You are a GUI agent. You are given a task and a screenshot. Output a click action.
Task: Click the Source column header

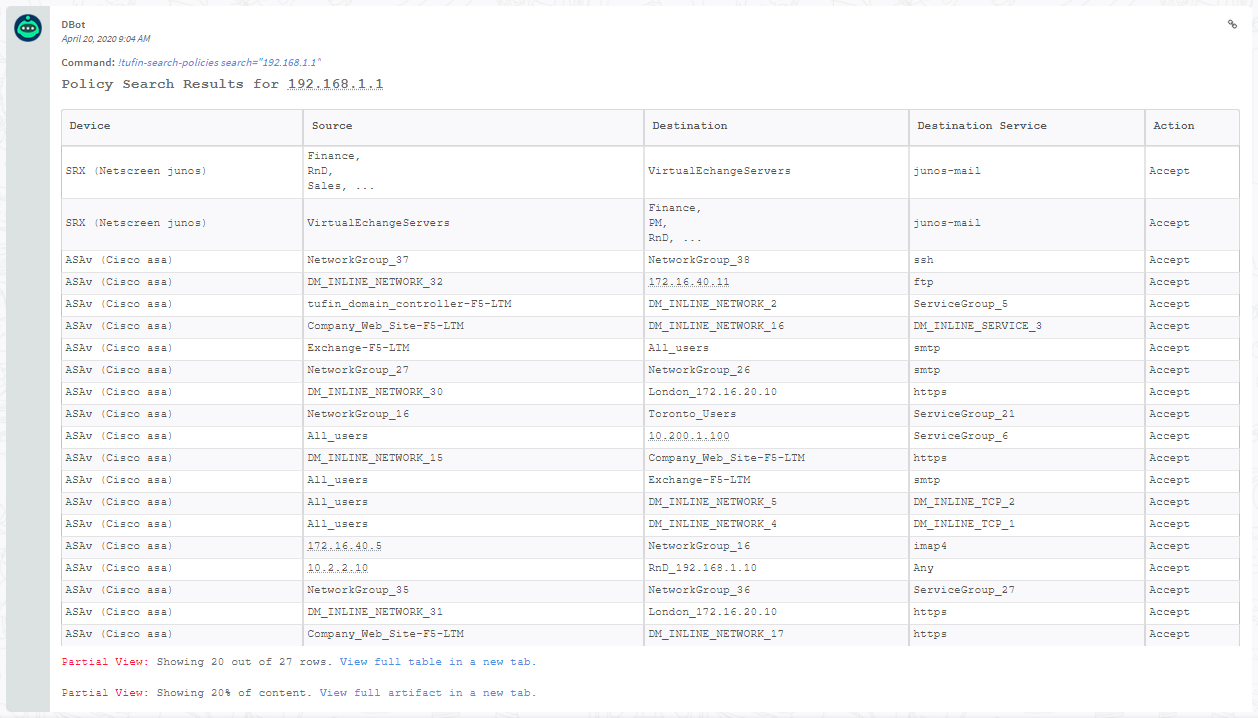pyautogui.click(x=332, y=126)
